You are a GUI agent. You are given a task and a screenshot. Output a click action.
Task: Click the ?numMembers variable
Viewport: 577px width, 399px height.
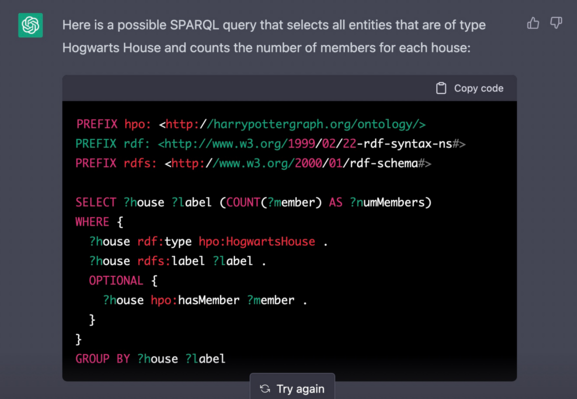(387, 202)
